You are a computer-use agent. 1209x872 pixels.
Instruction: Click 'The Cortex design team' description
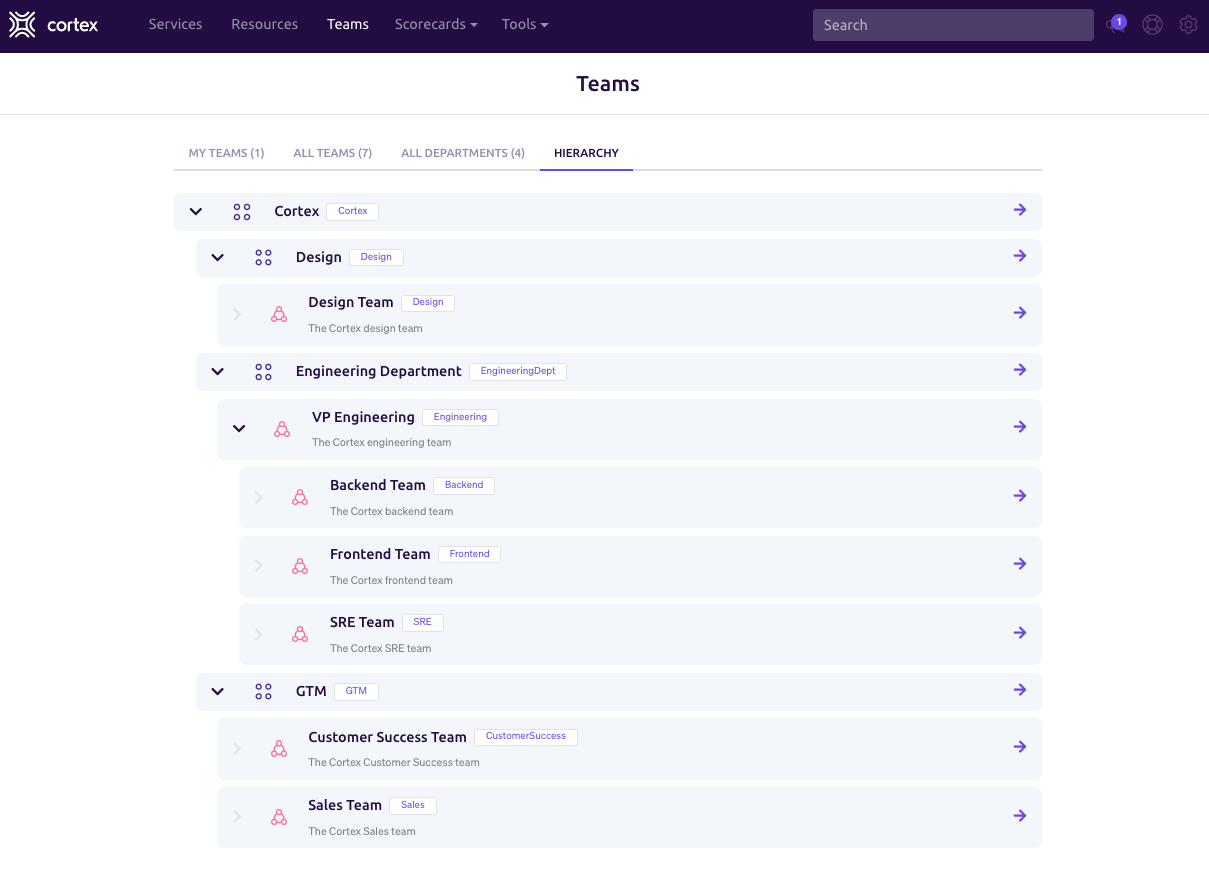[x=365, y=328]
